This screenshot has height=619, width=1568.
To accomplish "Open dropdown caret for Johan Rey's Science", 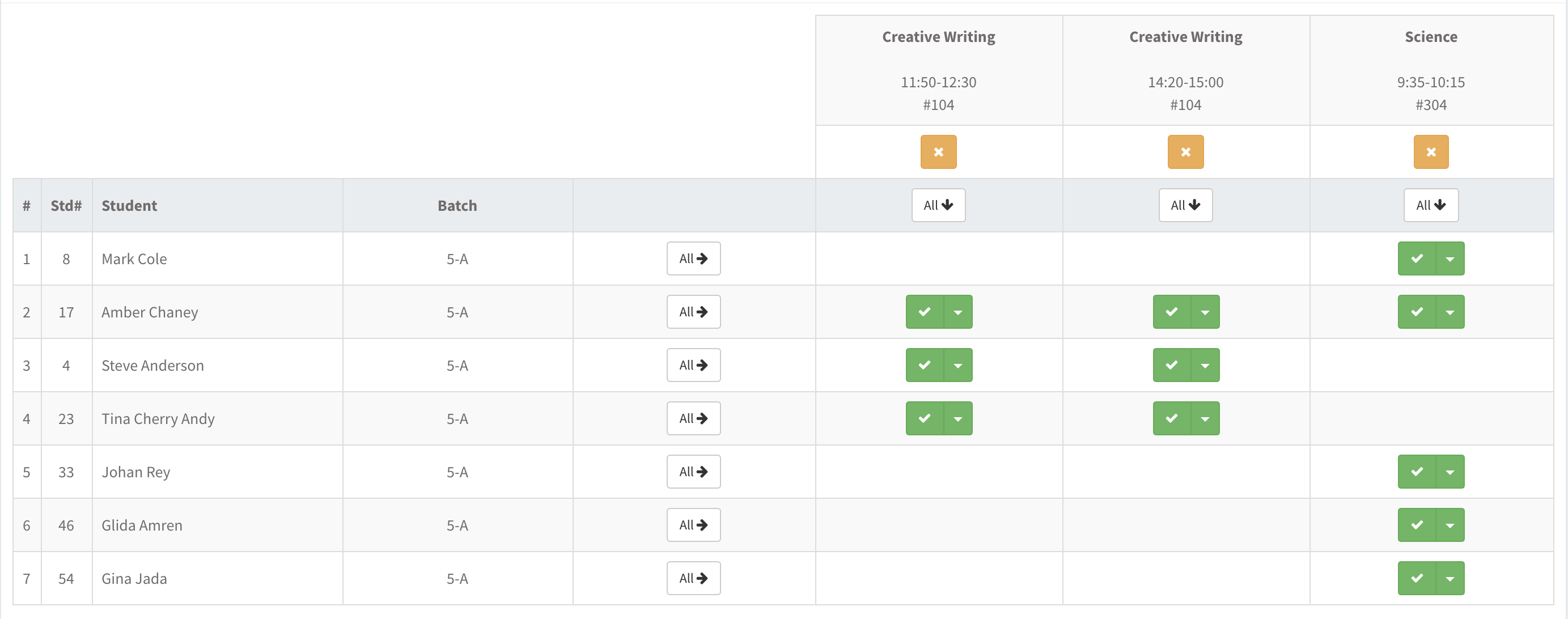I will pyautogui.click(x=1450, y=472).
